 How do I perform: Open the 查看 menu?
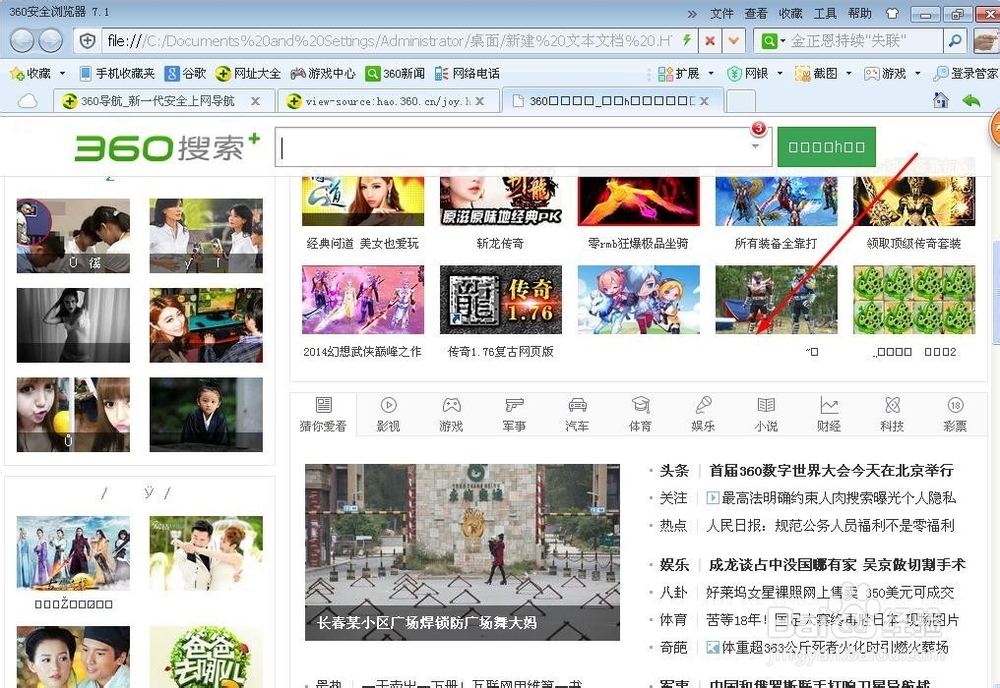click(x=756, y=13)
